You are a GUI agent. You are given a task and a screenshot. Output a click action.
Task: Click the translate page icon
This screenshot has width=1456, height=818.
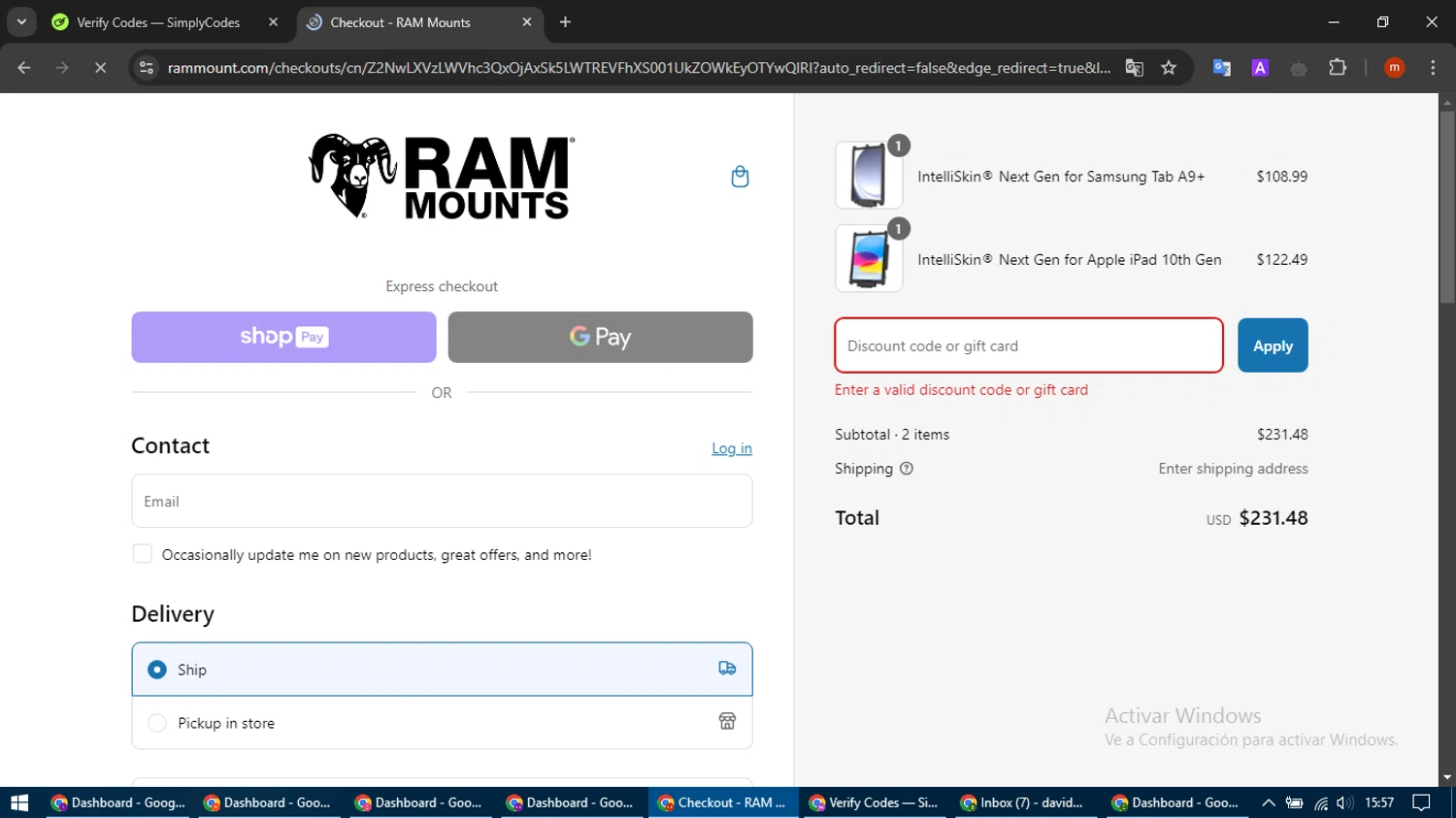click(x=1134, y=68)
